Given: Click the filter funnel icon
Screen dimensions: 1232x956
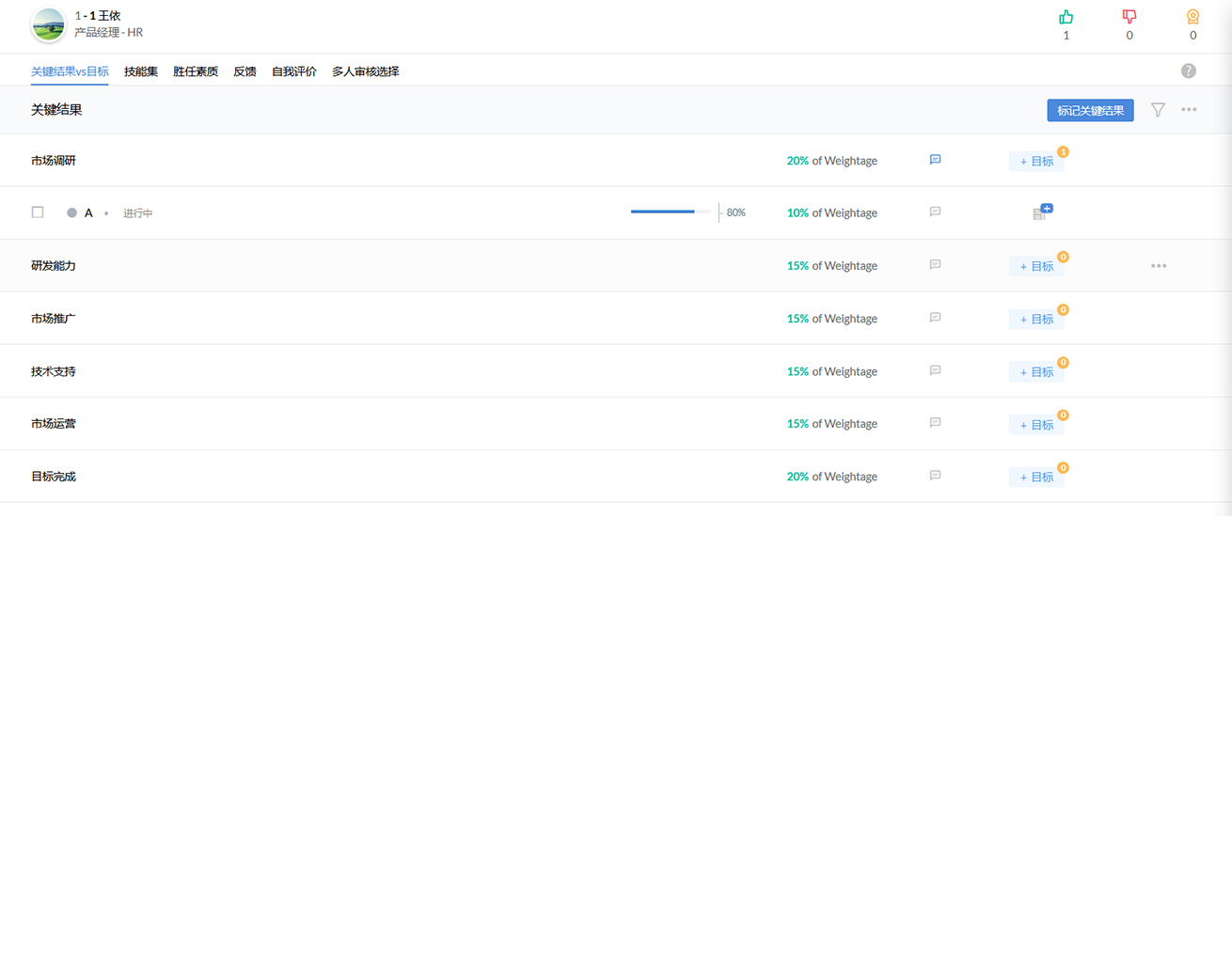Looking at the screenshot, I should click(x=1158, y=110).
